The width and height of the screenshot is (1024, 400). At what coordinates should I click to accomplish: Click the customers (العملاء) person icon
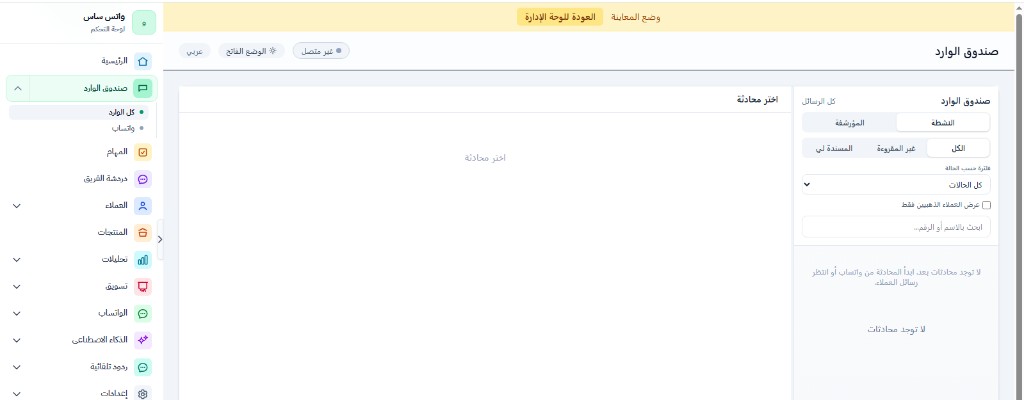tap(143, 206)
